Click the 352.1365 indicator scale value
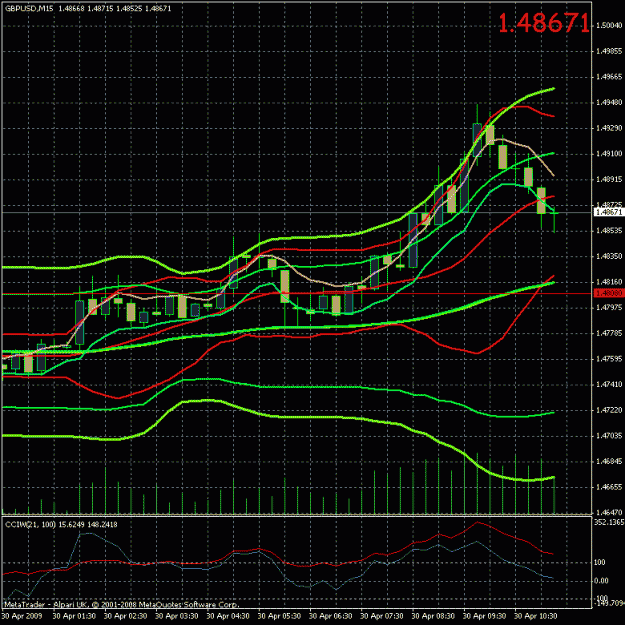This screenshot has height=625, width=625. click(x=609, y=522)
